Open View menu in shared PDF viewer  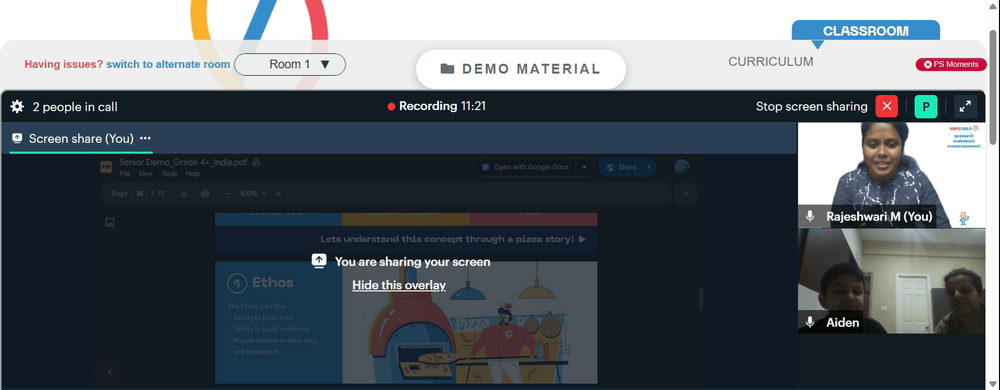(145, 174)
